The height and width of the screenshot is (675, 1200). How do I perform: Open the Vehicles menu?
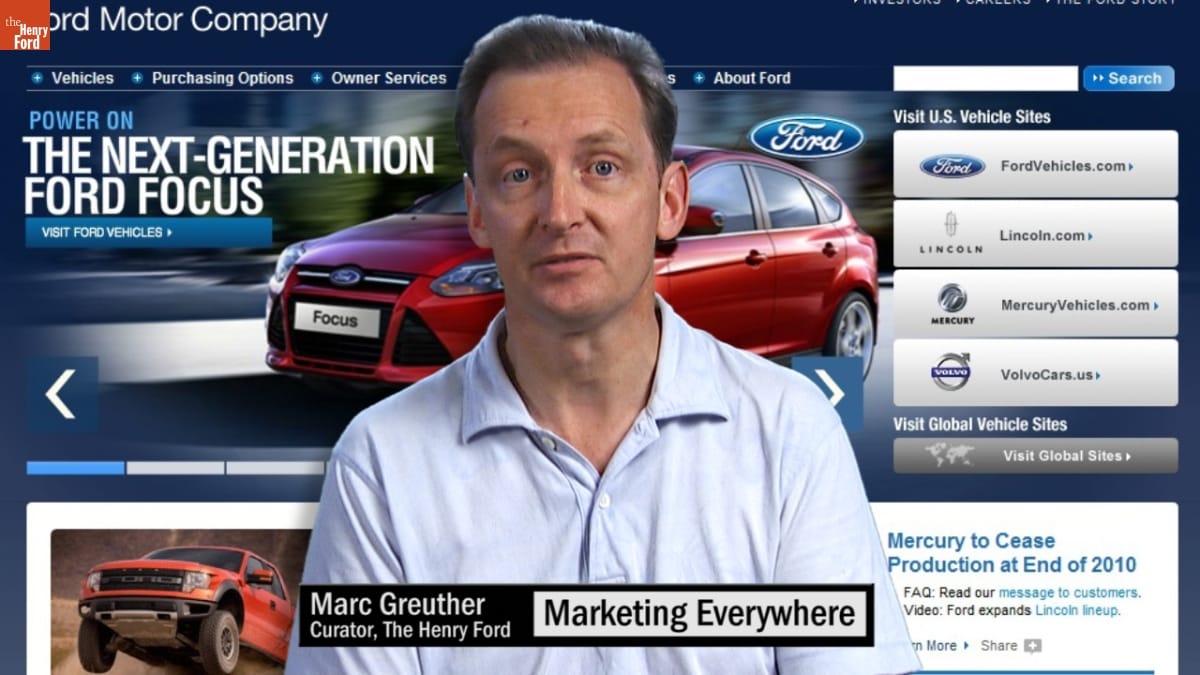tap(82, 78)
